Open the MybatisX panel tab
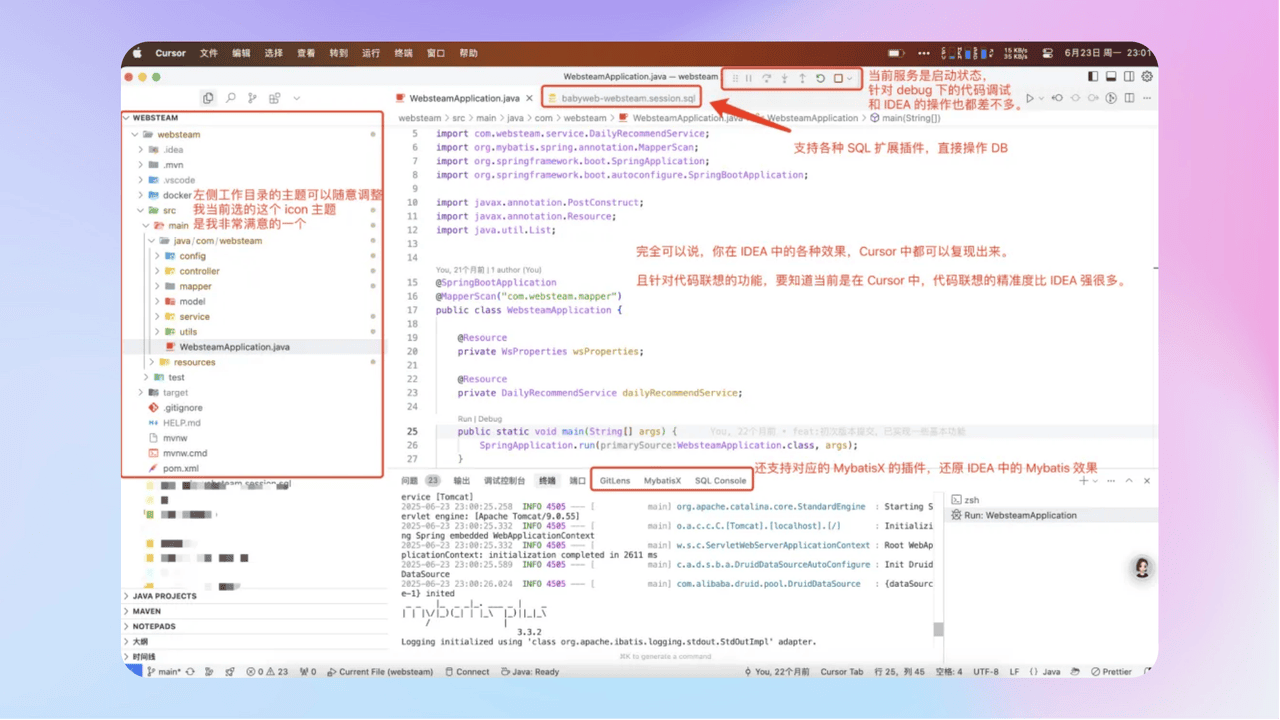 pyautogui.click(x=662, y=480)
